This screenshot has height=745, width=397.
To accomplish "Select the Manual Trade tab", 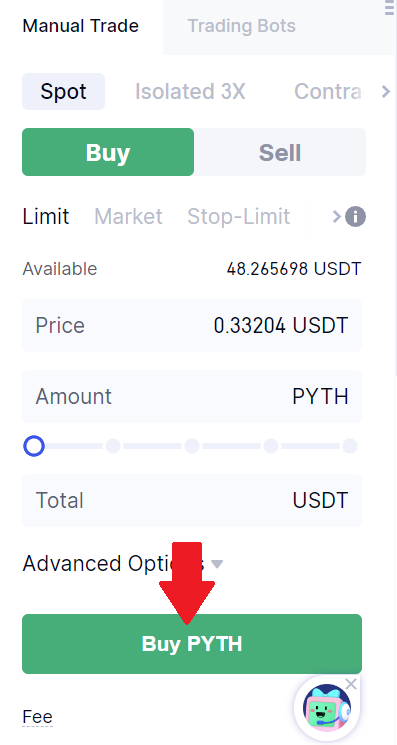I will tap(81, 26).
